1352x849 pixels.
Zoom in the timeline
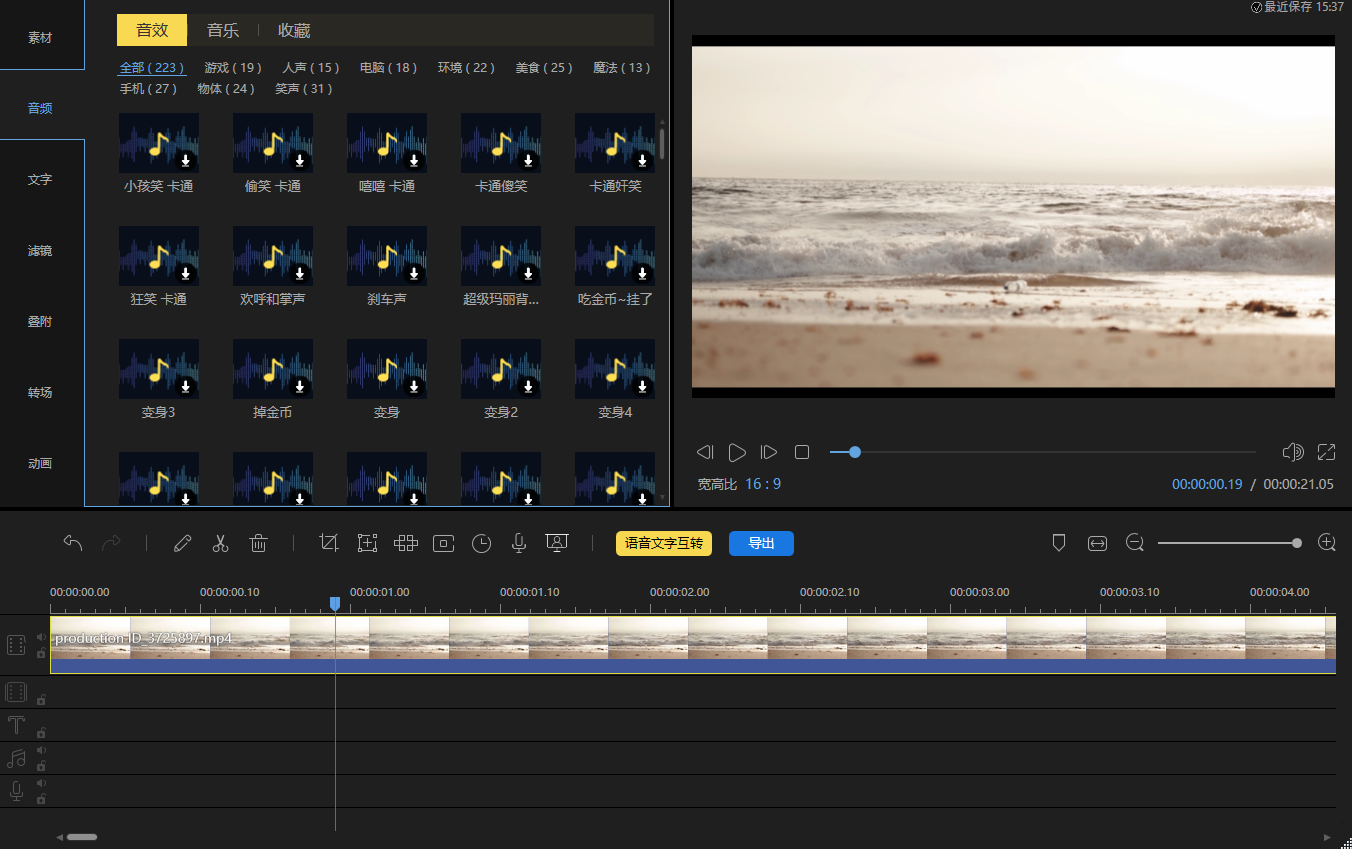(x=1327, y=543)
